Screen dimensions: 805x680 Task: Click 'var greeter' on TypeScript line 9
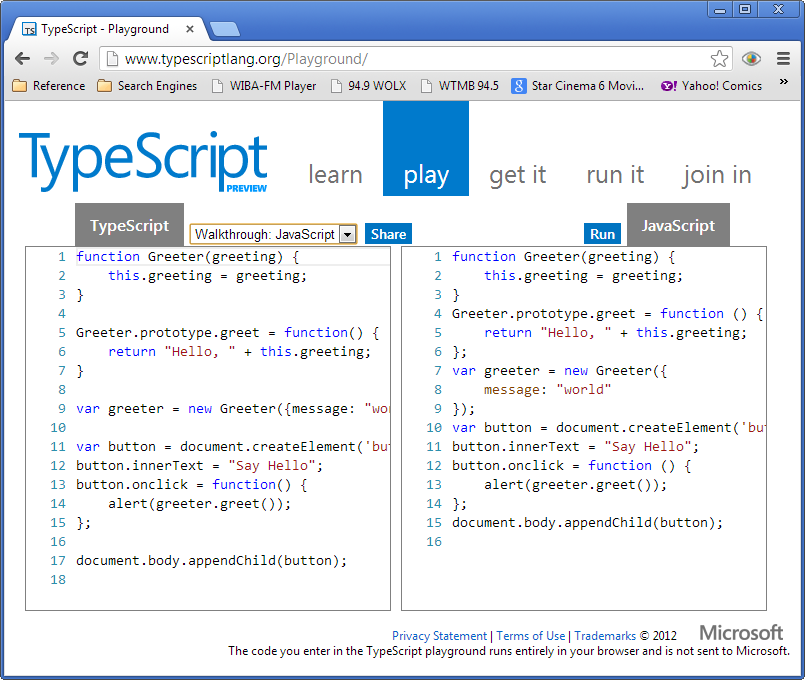click(x=120, y=409)
